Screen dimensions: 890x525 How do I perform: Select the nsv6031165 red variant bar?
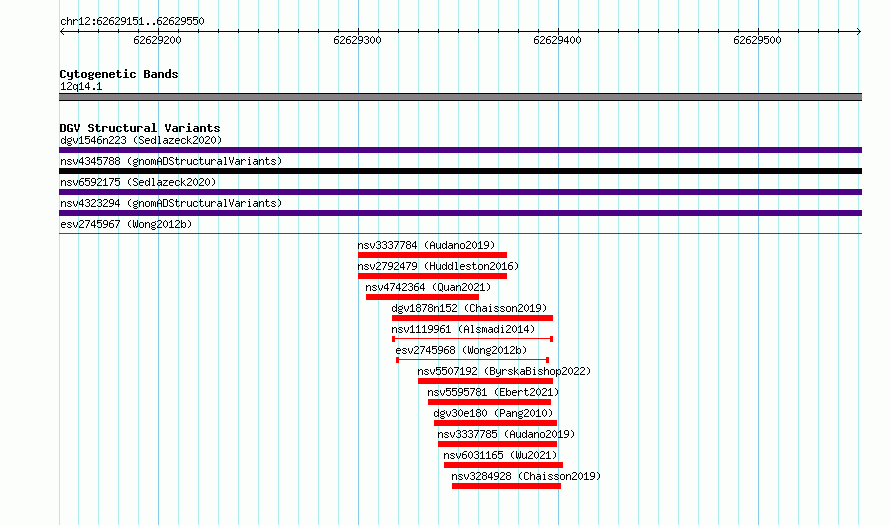click(503, 465)
